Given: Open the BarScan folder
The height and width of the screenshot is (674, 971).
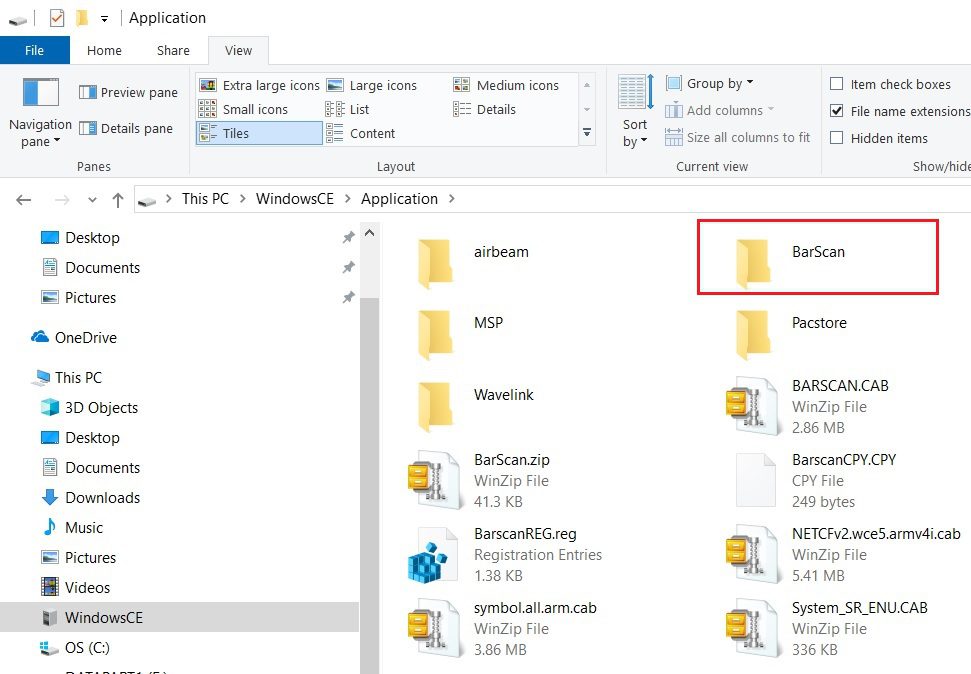Looking at the screenshot, I should pos(754,265).
